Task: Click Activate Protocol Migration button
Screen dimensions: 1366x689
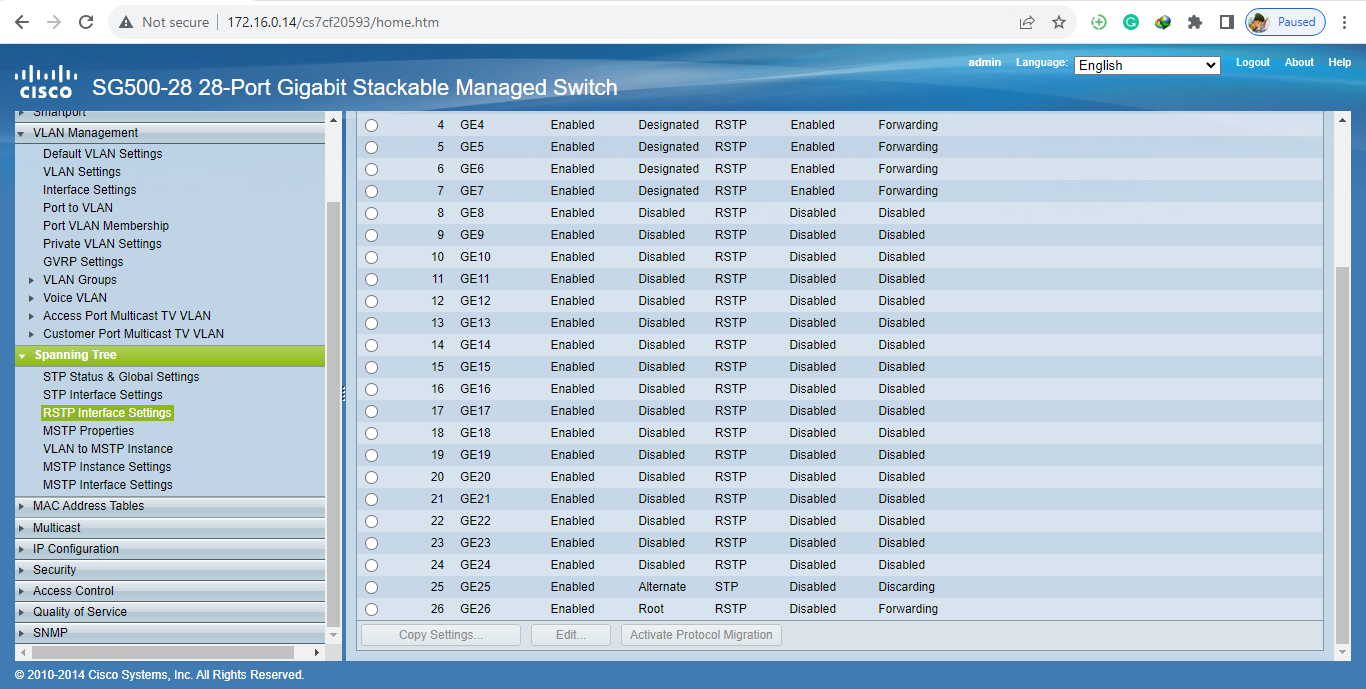Action: coord(701,635)
